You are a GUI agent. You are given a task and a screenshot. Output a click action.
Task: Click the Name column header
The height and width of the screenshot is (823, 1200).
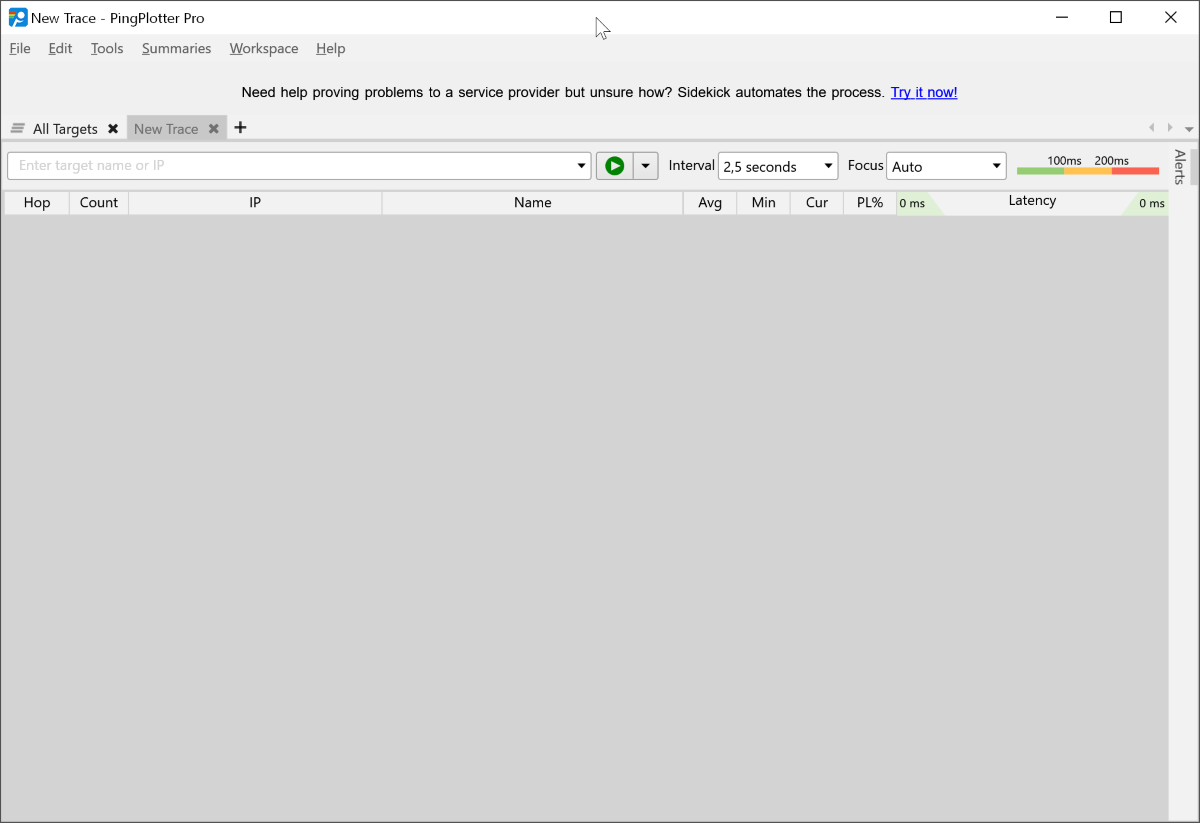point(533,202)
